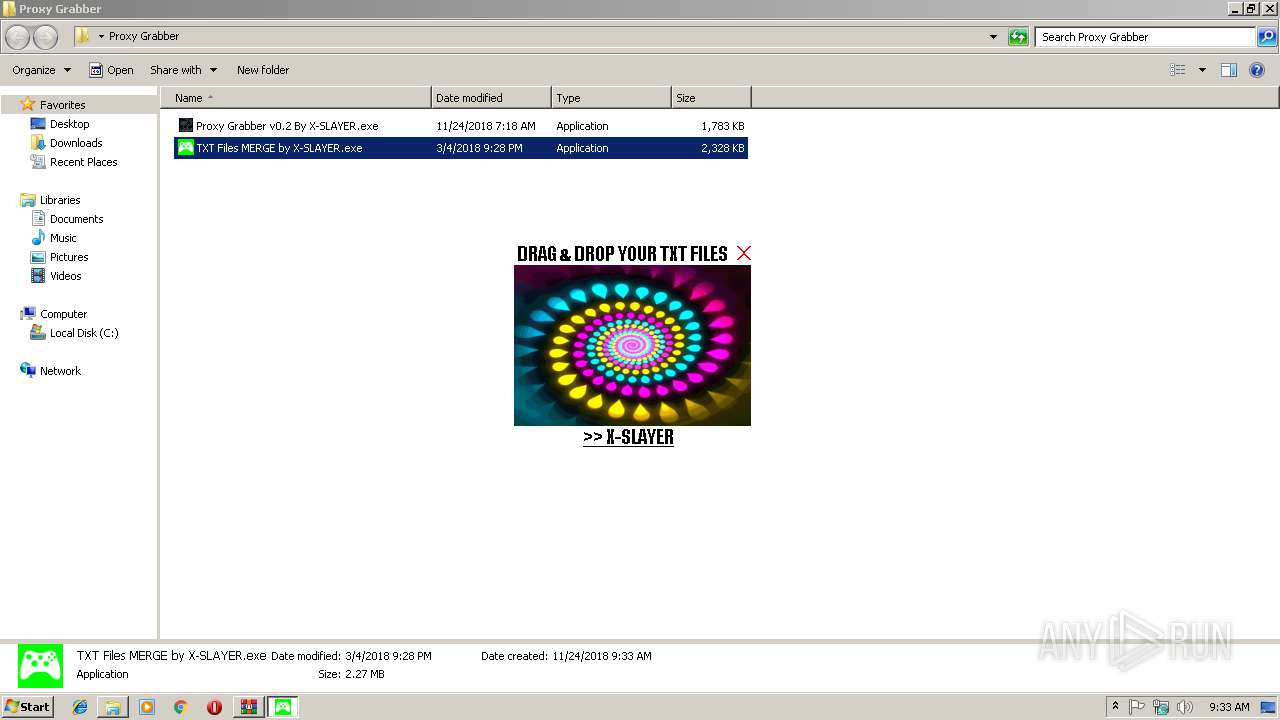Viewport: 1280px width, 720px height.
Task: Click the Search Proxy Grabber box
Action: point(1145,37)
